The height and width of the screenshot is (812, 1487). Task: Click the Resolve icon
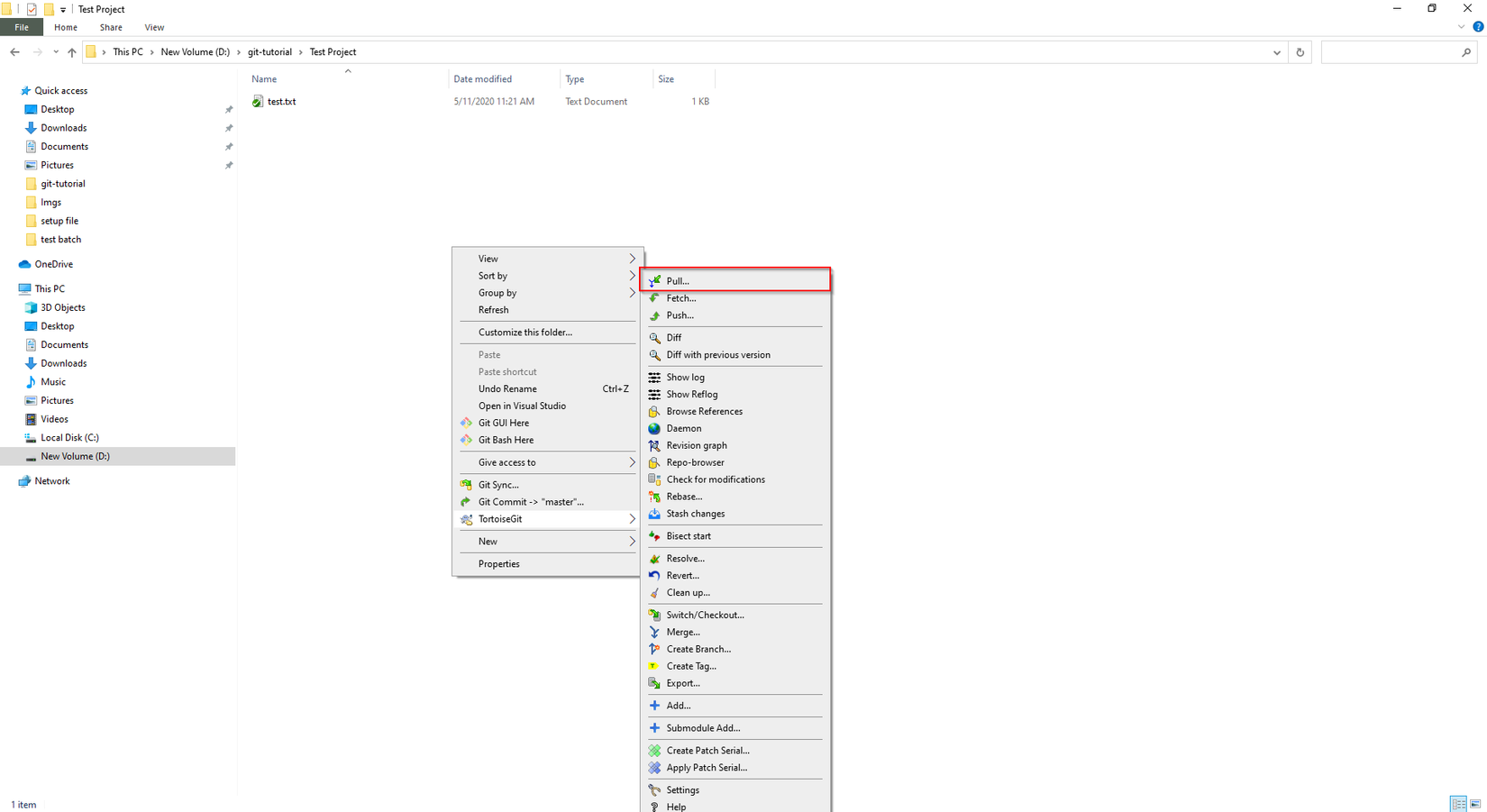click(x=655, y=559)
